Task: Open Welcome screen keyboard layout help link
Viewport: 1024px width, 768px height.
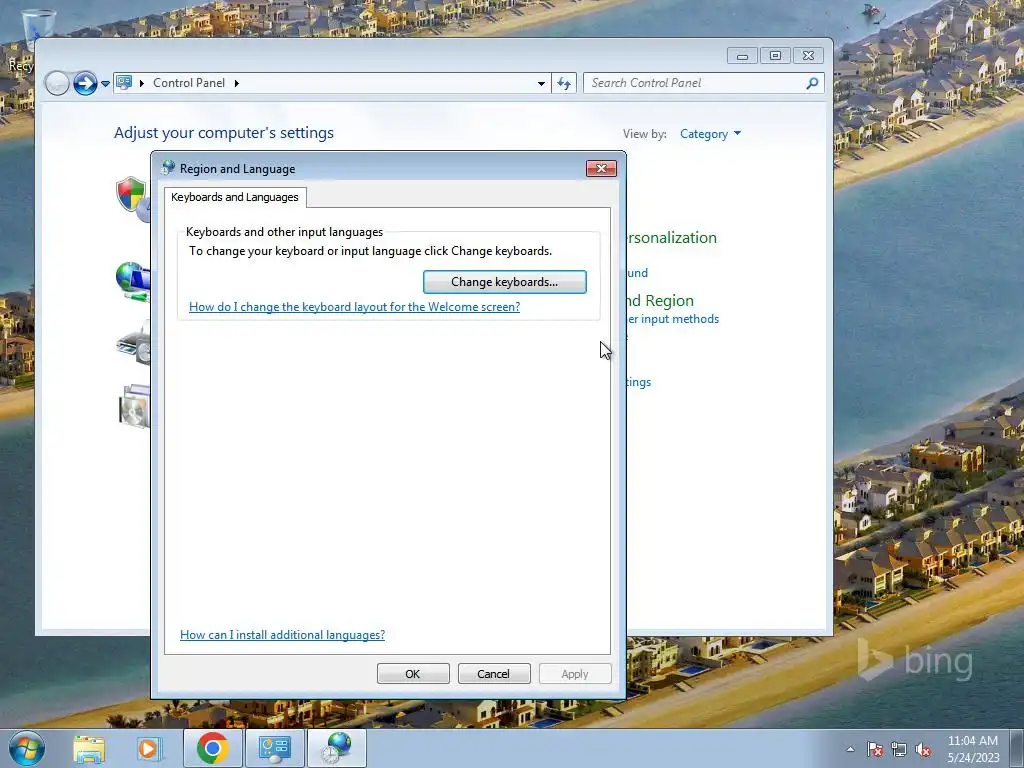Action: (354, 307)
